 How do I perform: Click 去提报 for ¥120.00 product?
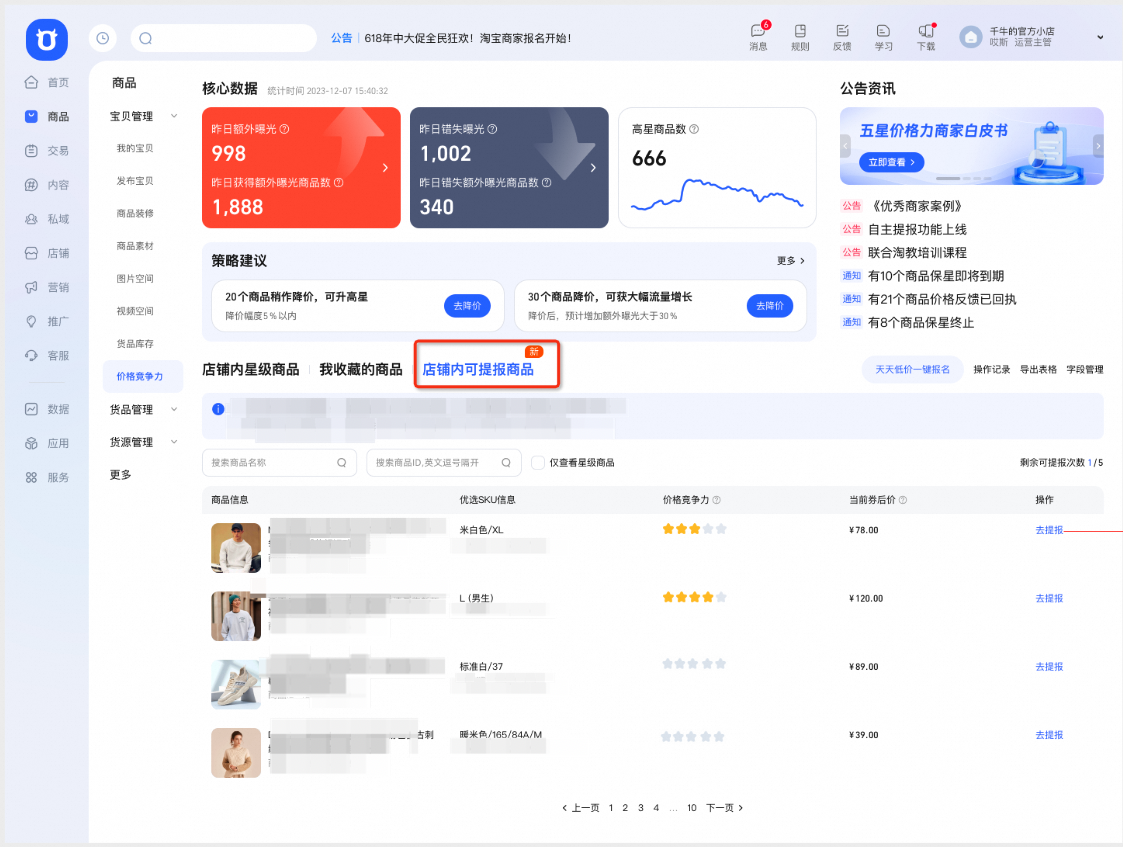(x=1049, y=599)
